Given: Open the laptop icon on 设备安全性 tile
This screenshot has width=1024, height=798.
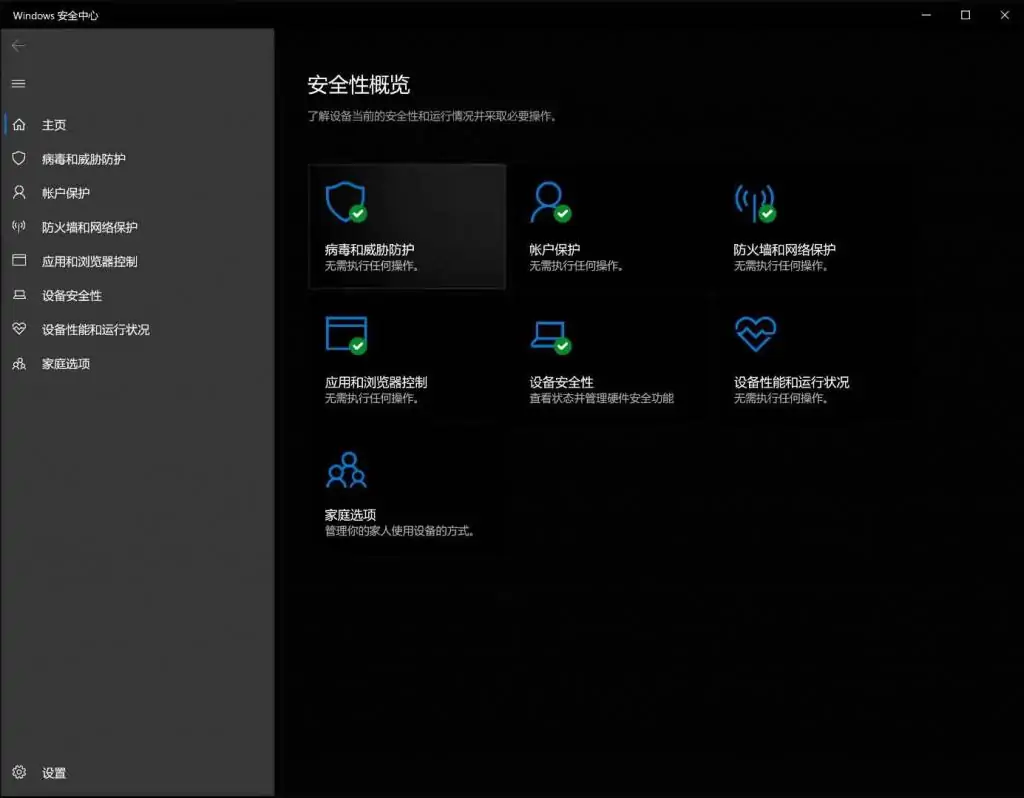Looking at the screenshot, I should point(551,334).
